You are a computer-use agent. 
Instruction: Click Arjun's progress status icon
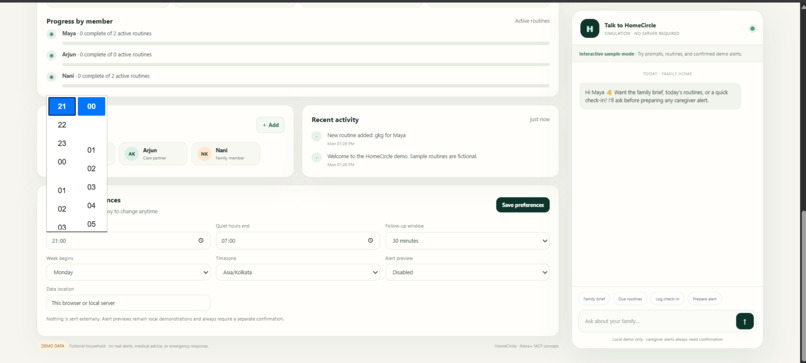tap(51, 55)
